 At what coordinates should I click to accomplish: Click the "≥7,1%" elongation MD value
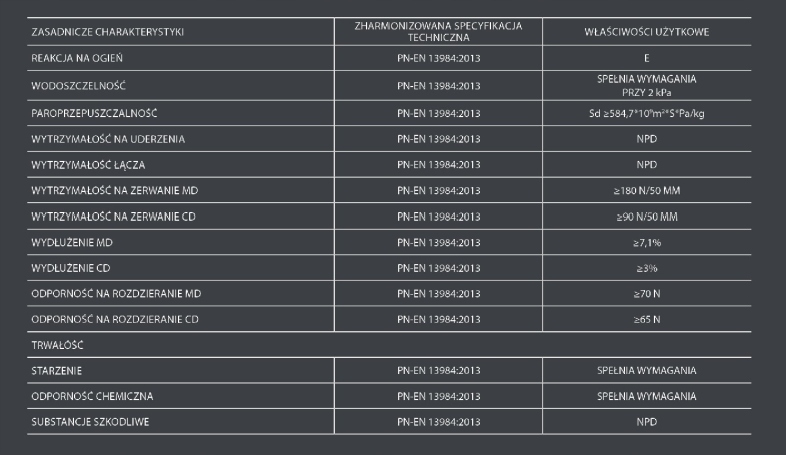[x=647, y=243]
